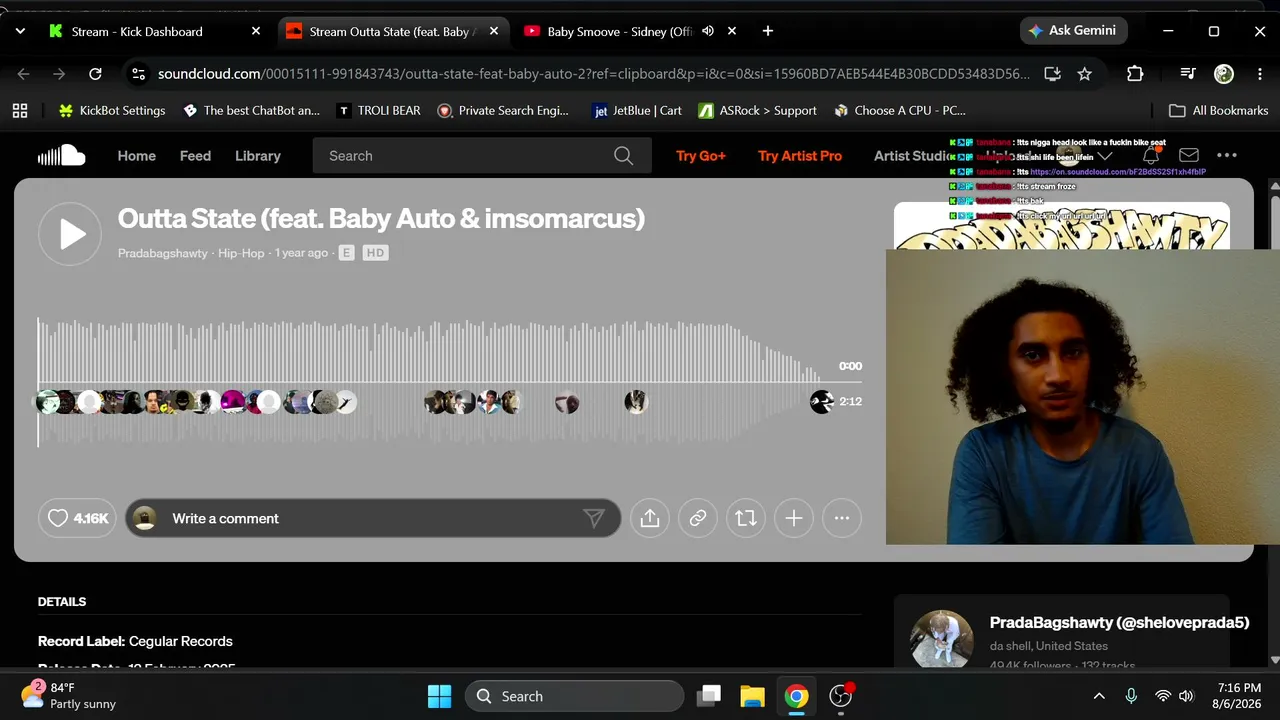Show hidden system tray icons
Screen dimensions: 1280x720
click(1099, 696)
